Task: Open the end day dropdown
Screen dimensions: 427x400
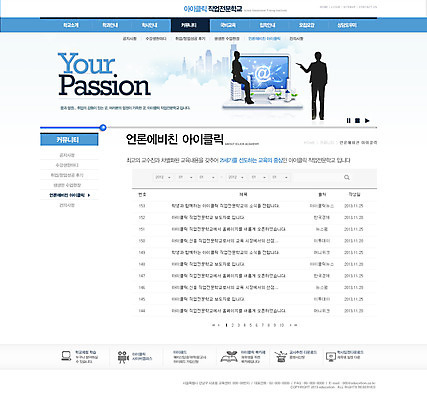Action: (x=279, y=177)
